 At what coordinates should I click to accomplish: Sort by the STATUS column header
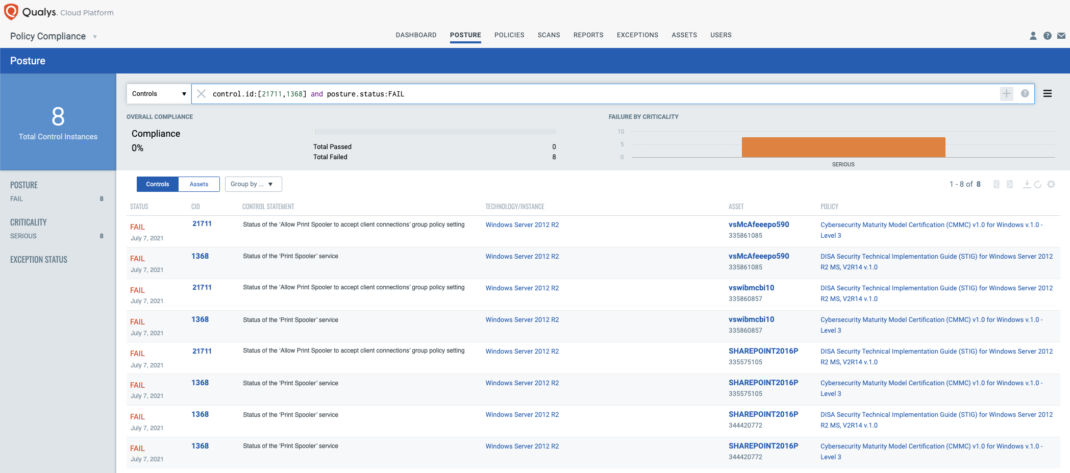tap(139, 206)
